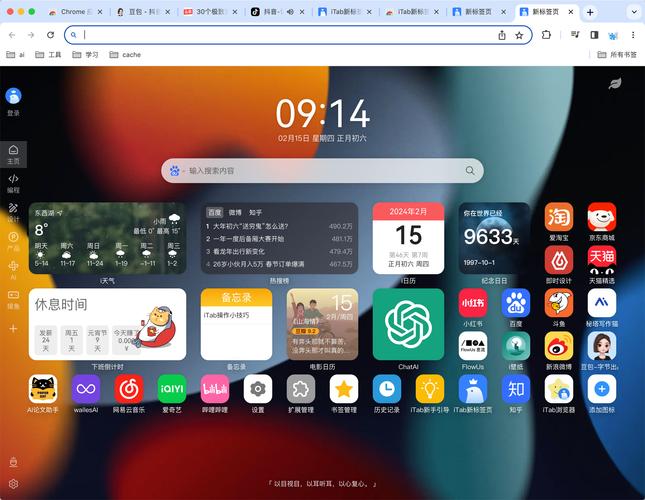
Task: Open hot search item 大年初六"送穷鬼"怎么送?
Action: pos(279,226)
